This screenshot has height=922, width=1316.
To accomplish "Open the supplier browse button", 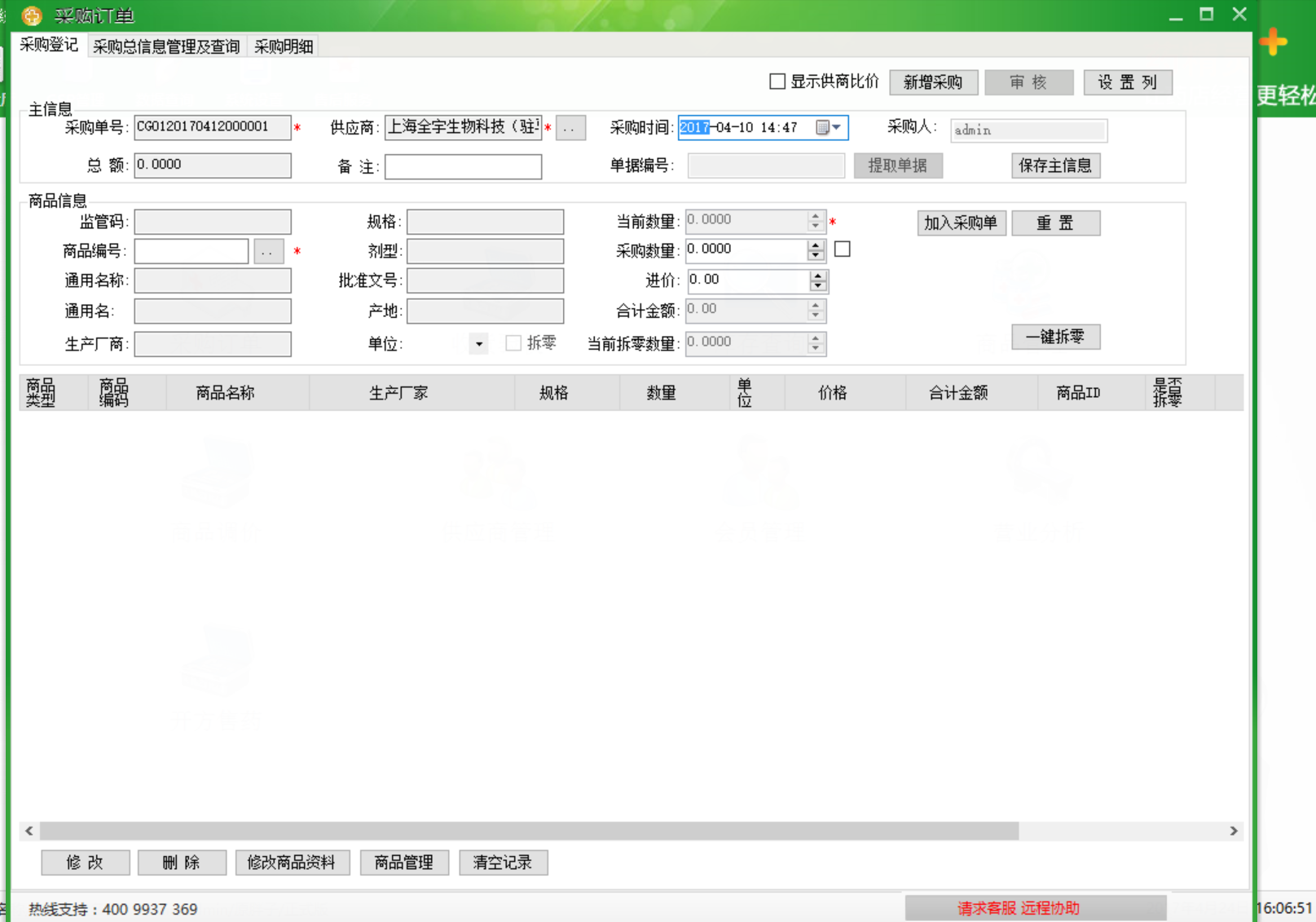I will point(570,128).
